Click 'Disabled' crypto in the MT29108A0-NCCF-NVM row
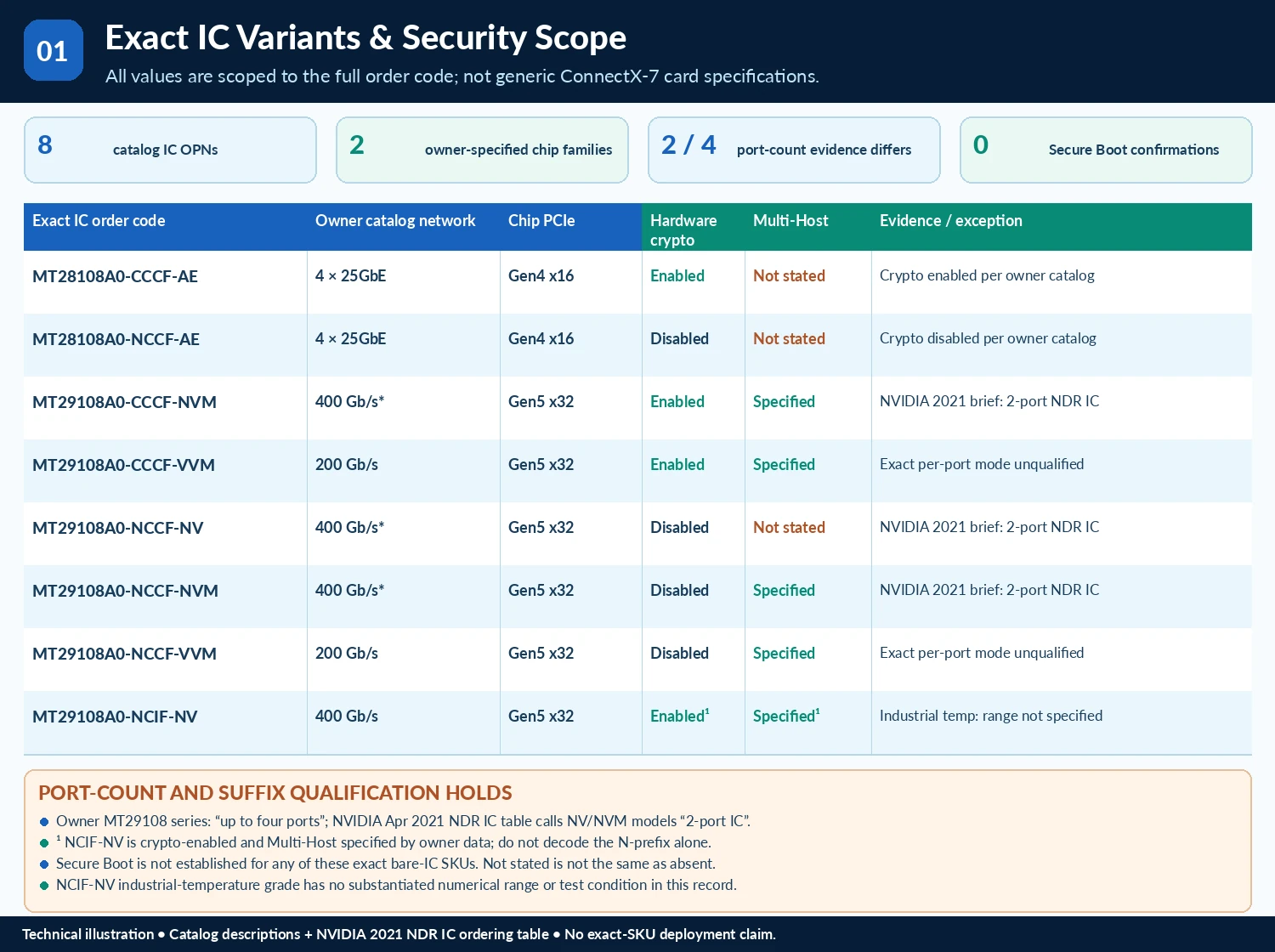1275x952 pixels. (679, 591)
